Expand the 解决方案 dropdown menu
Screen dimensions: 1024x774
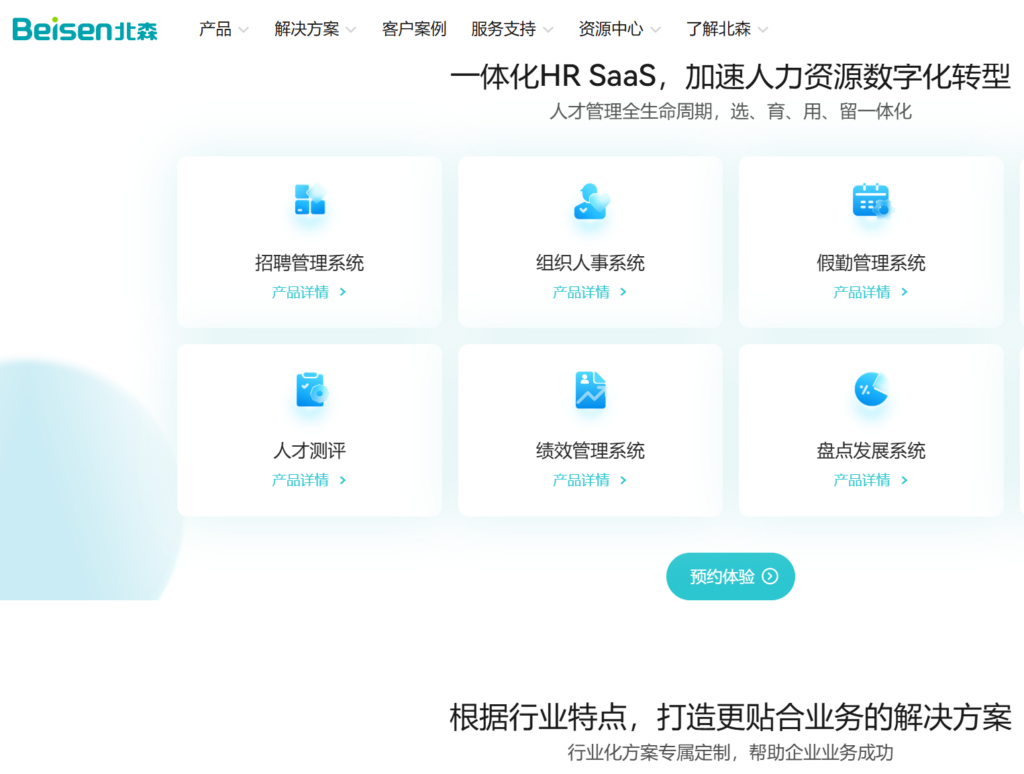pyautogui.click(x=315, y=29)
